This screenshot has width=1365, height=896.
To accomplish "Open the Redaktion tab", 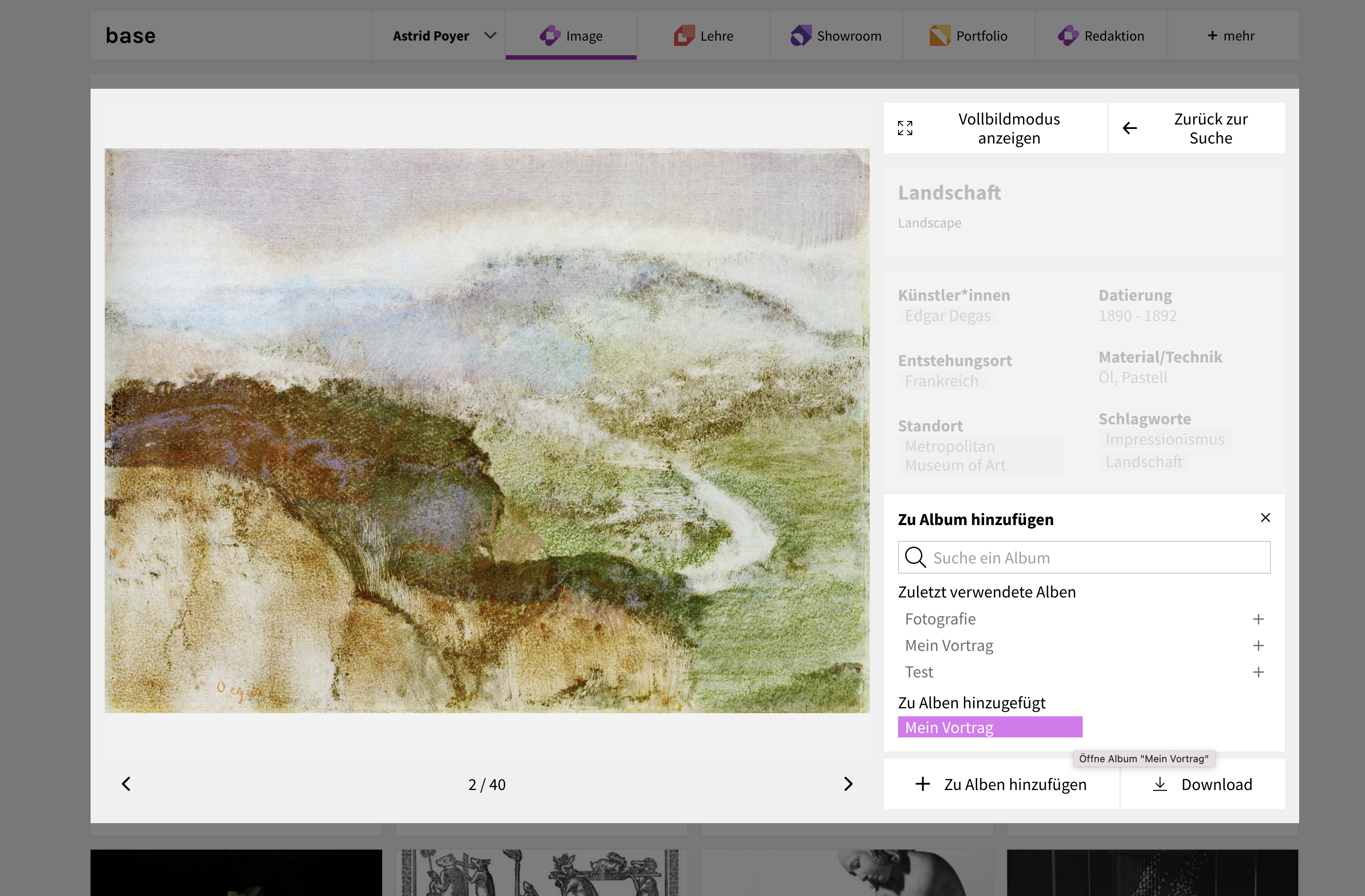I will 1100,35.
